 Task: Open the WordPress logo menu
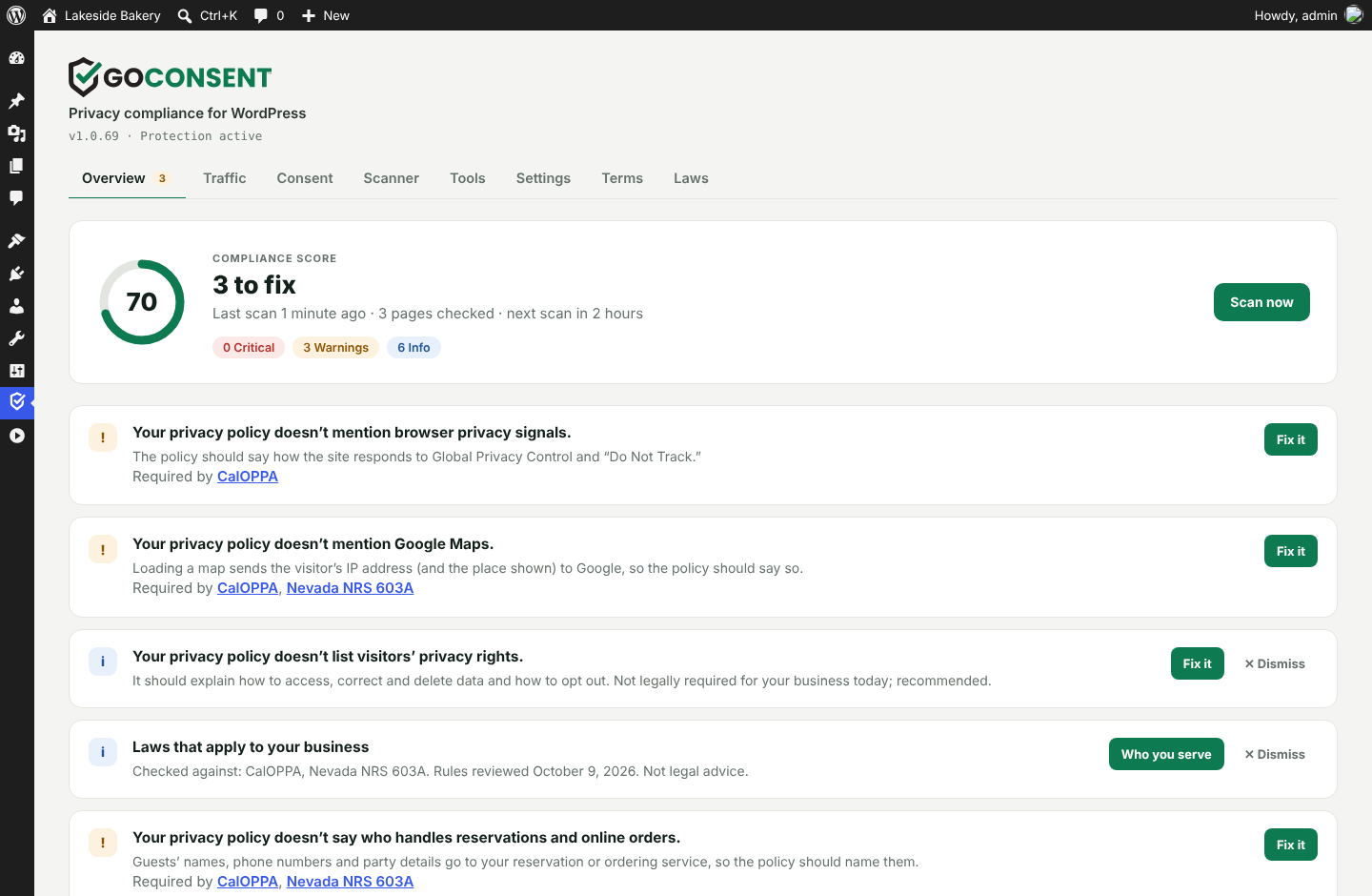tap(16, 15)
